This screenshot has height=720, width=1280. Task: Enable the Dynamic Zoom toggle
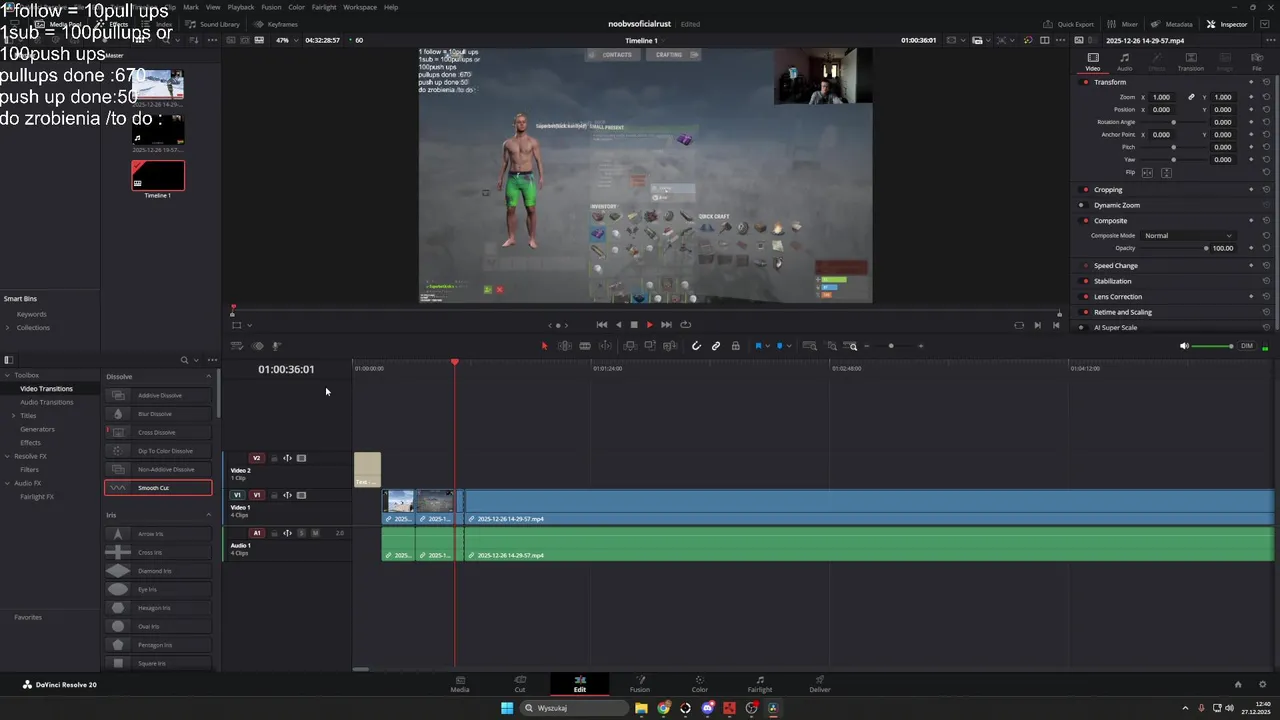(1082, 205)
